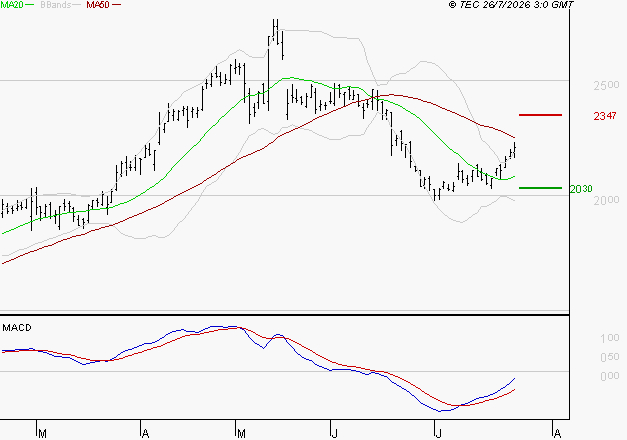The height and width of the screenshot is (440, 627).
Task: Click the first M month axis marker
Action: [42, 433]
